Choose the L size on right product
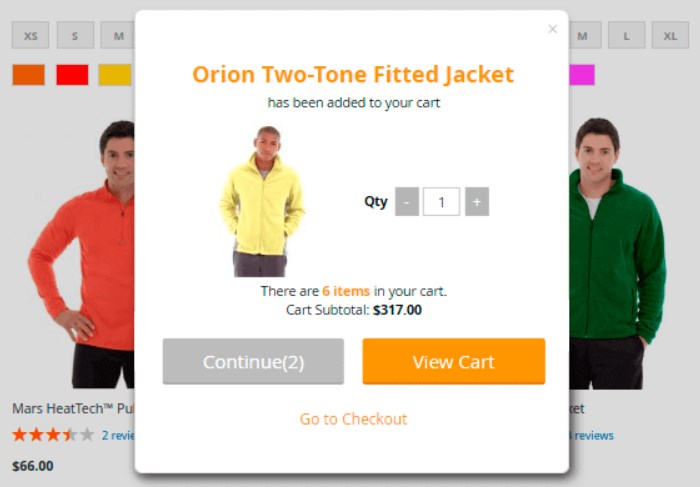700x487 pixels. [626, 35]
